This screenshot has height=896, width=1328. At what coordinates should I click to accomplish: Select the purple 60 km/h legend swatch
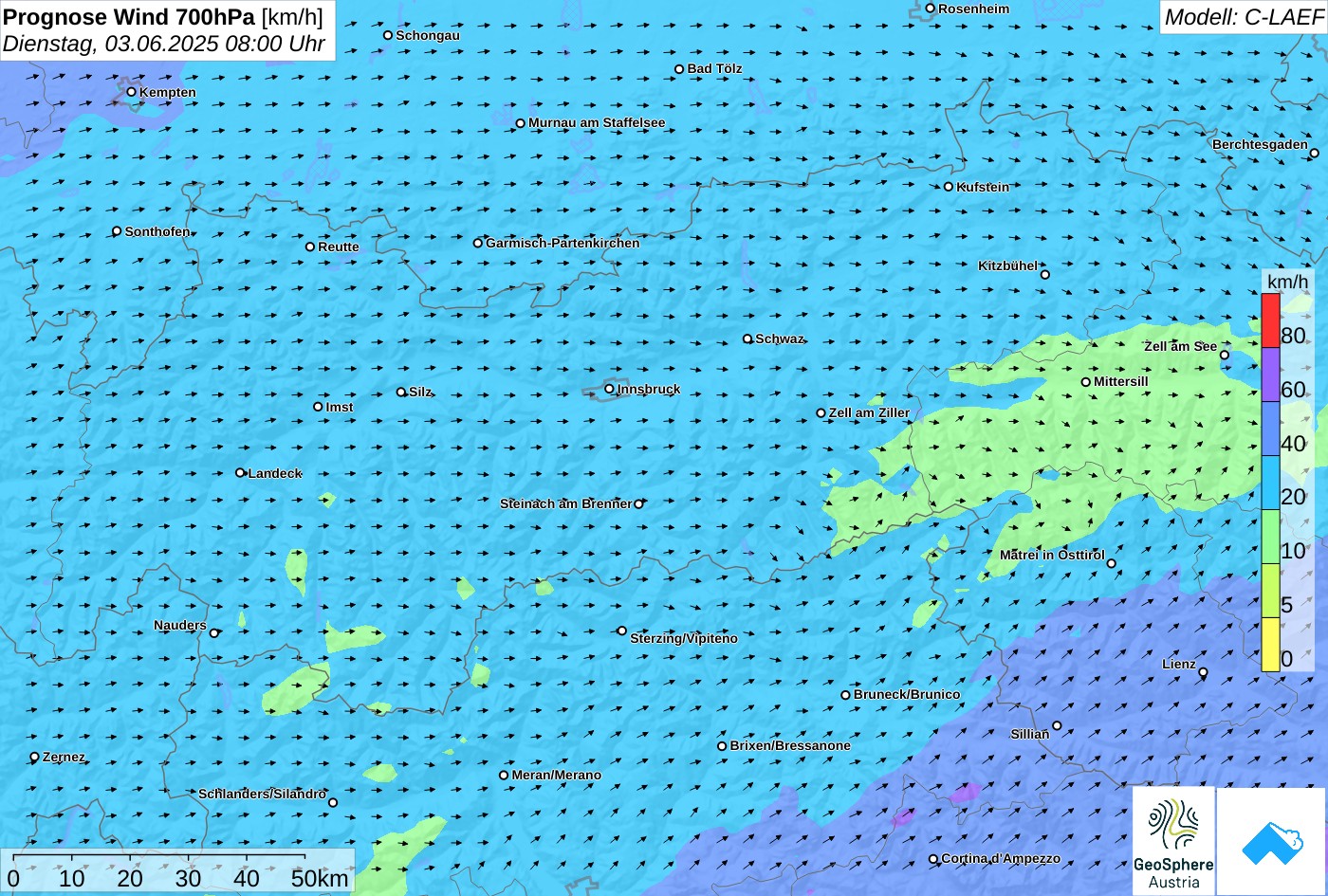(1270, 375)
